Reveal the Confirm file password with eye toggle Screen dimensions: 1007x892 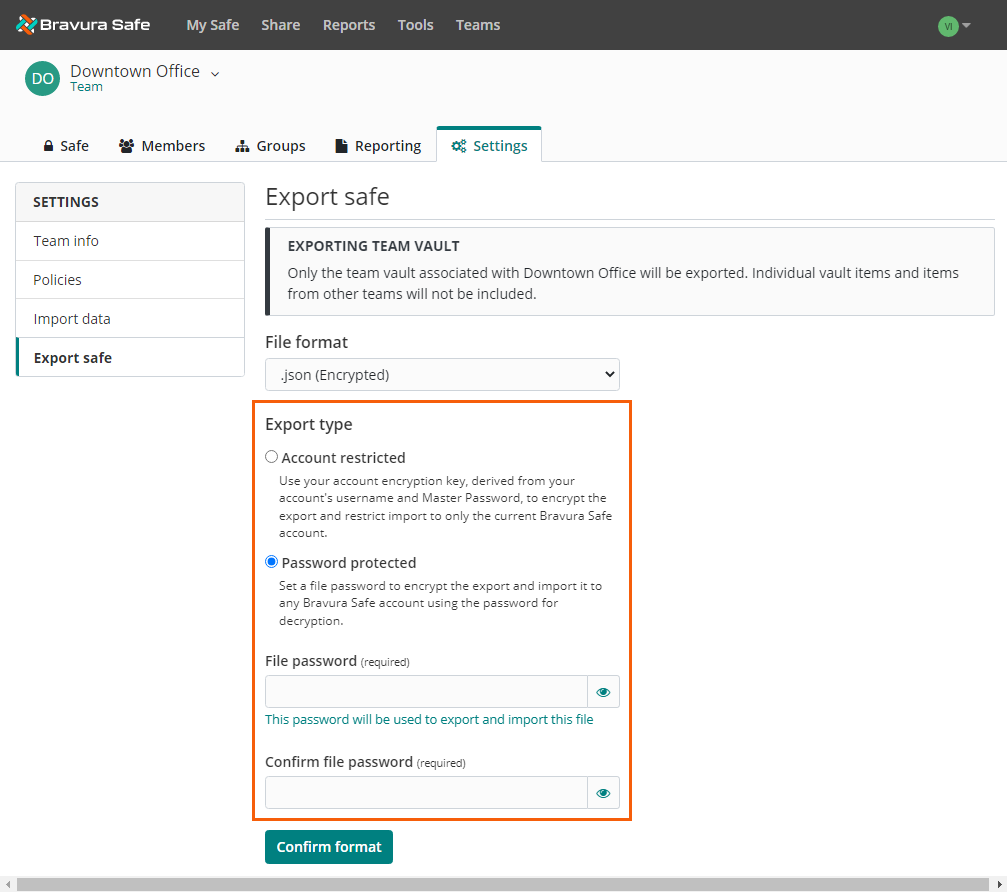[603, 792]
